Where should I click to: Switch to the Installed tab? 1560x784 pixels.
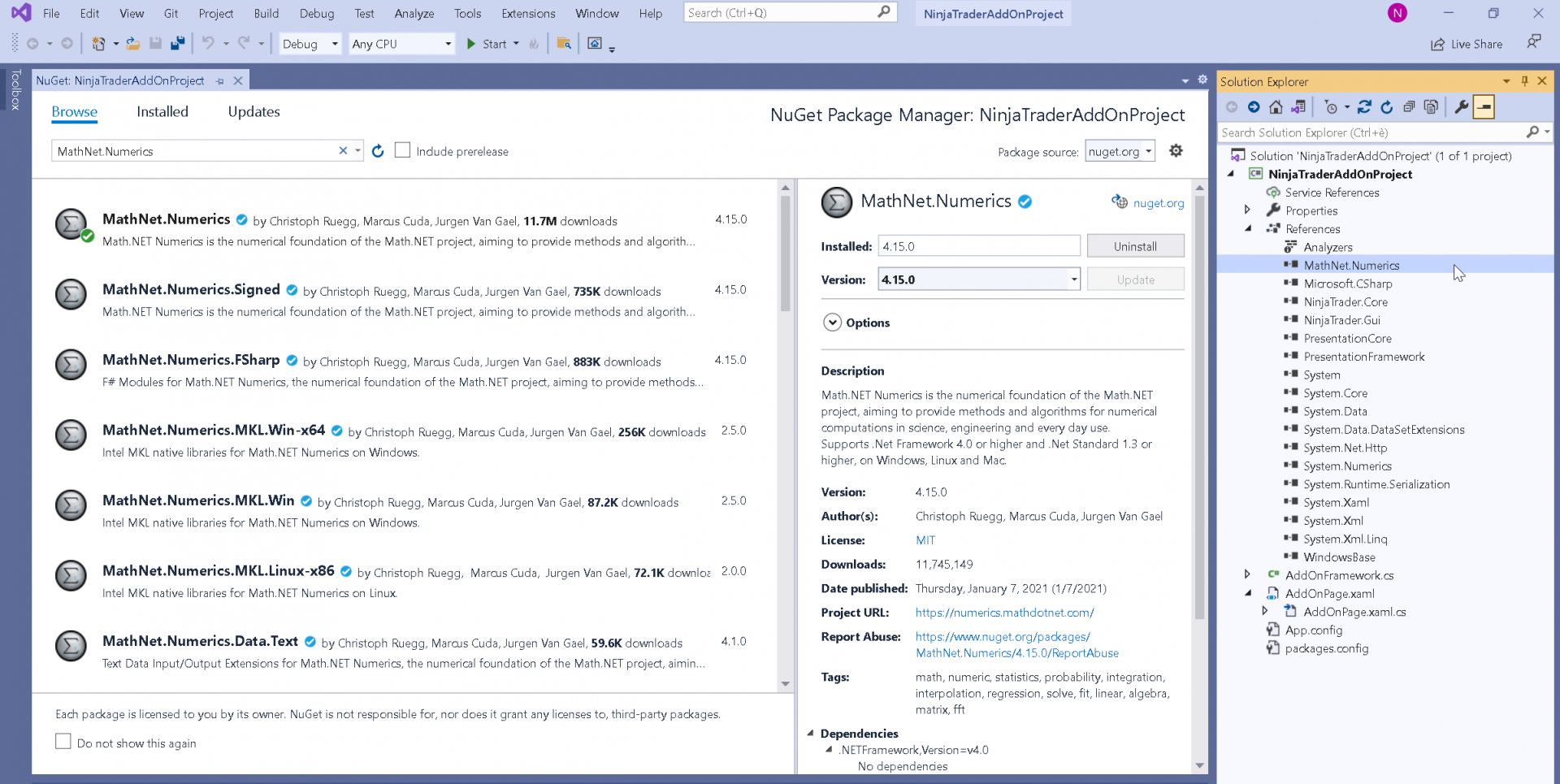[x=162, y=111]
